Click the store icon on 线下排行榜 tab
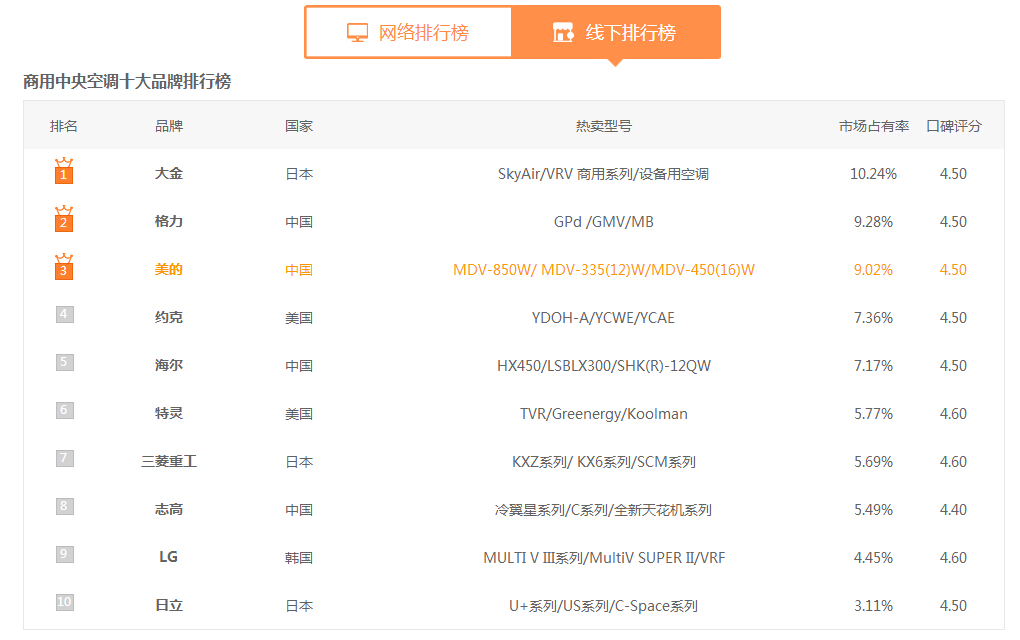The height and width of the screenshot is (640, 1020). 563,32
